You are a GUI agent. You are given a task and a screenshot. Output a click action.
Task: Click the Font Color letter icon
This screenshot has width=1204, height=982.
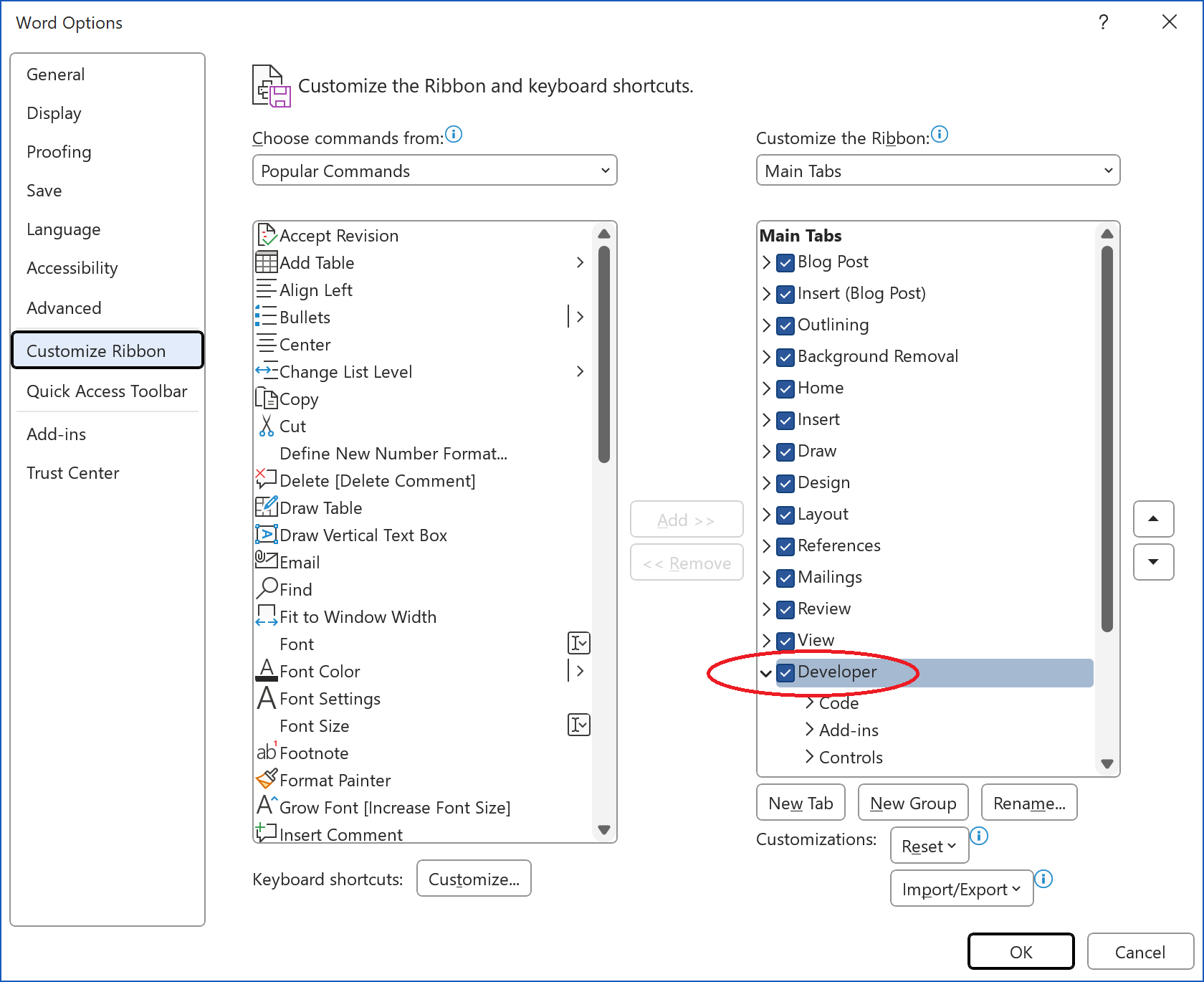[x=267, y=670]
